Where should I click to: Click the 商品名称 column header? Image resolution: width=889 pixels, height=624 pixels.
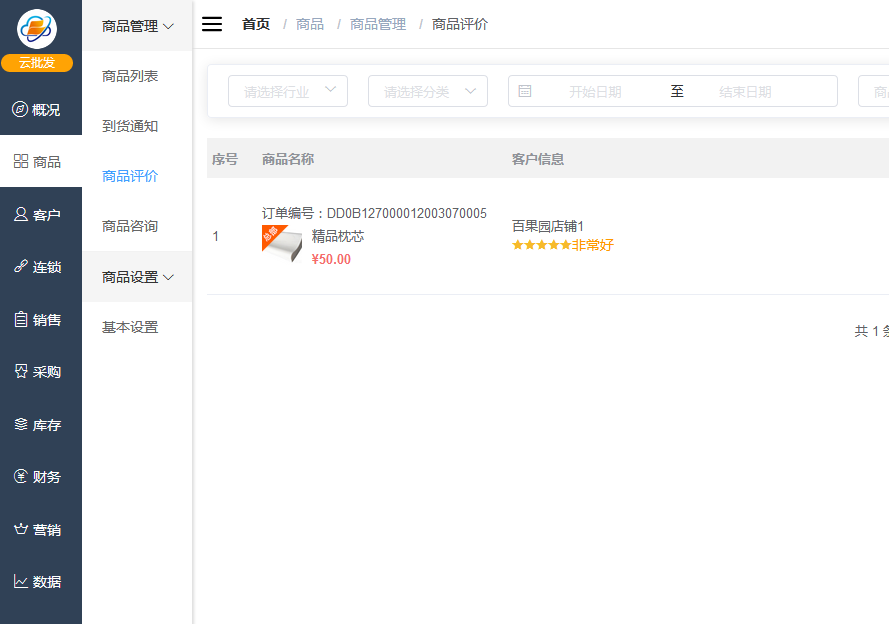pyautogui.click(x=287, y=159)
